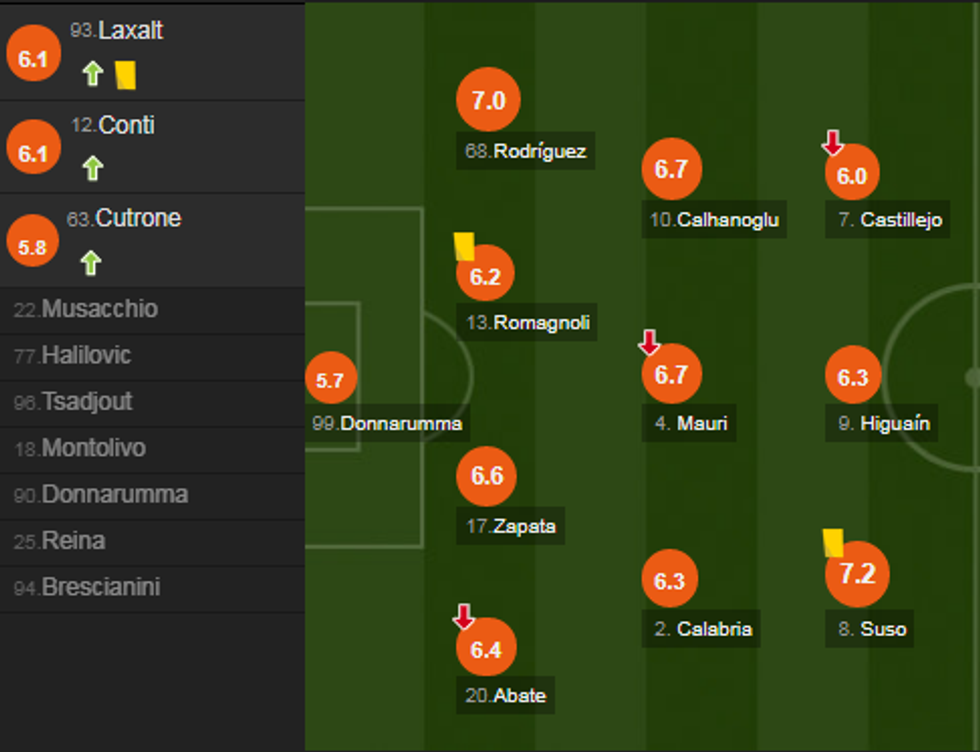Click Laxalt's green substitution arrow

click(93, 74)
